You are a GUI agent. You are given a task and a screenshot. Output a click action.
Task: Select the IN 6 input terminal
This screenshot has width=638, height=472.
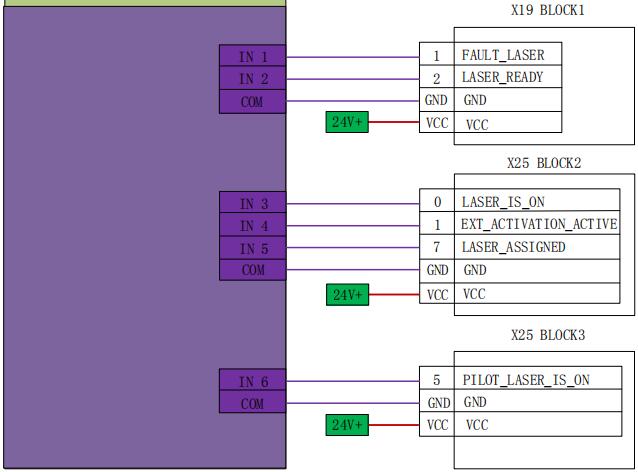pos(253,381)
